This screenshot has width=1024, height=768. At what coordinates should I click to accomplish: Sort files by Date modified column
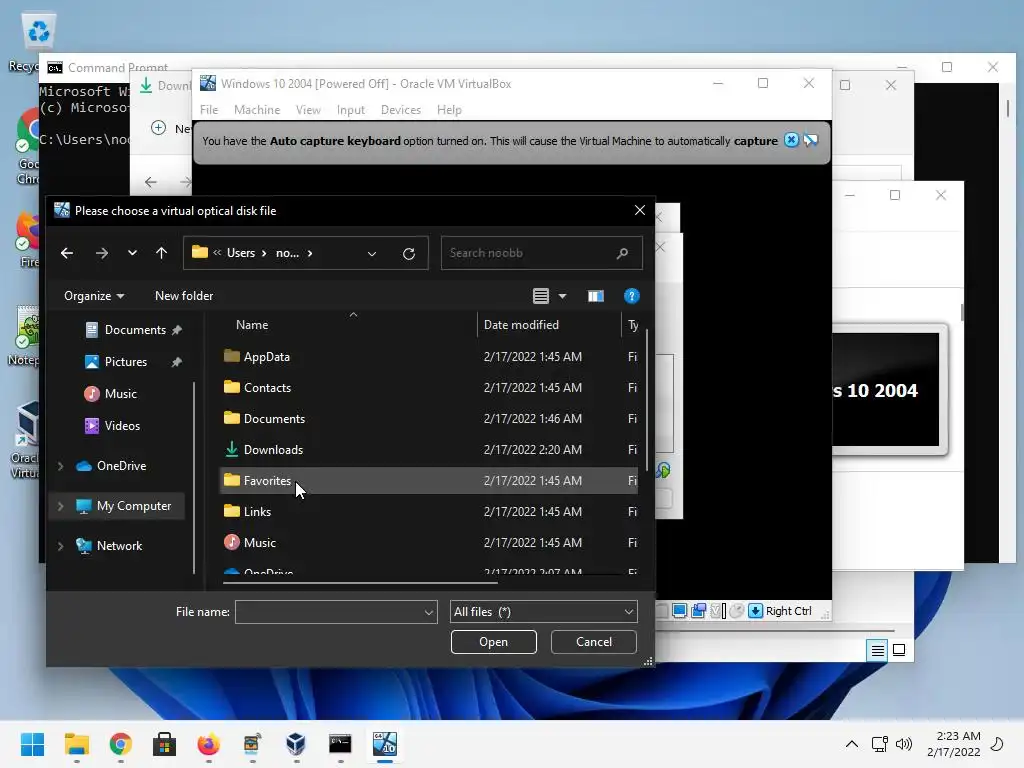(521, 325)
